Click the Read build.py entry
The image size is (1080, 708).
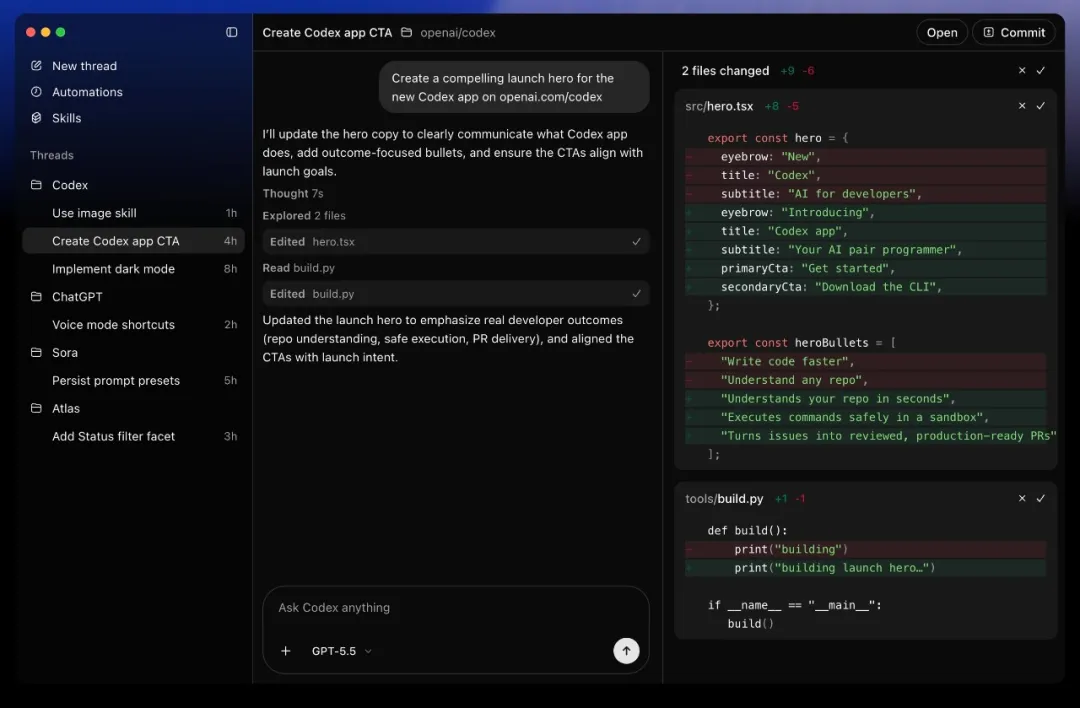click(298, 268)
